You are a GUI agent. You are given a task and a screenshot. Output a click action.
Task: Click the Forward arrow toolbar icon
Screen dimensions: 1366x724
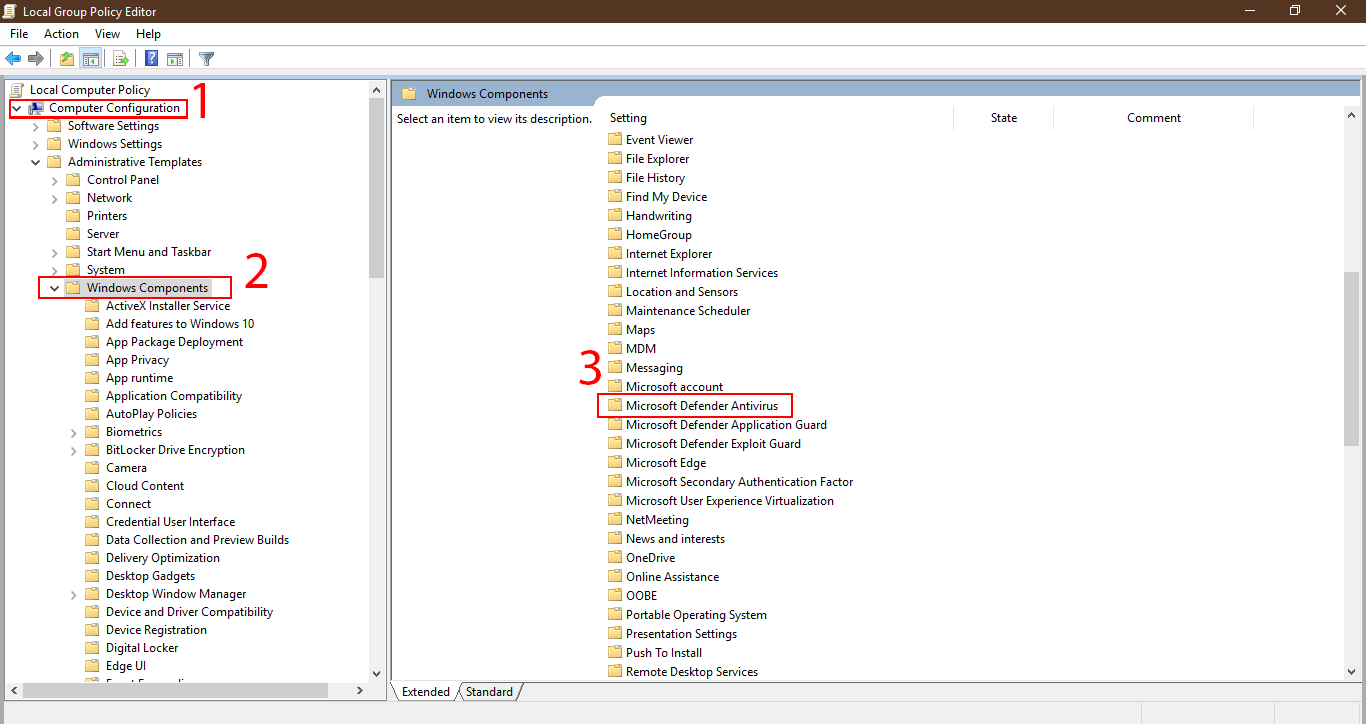(36, 59)
